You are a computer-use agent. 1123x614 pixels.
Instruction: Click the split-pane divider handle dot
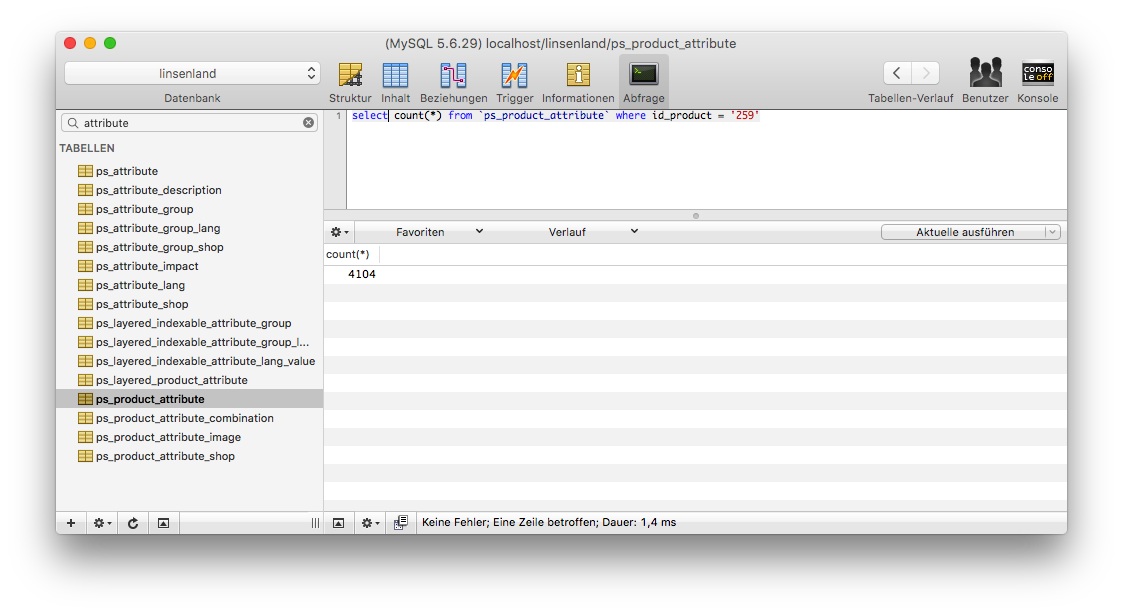click(x=695, y=216)
